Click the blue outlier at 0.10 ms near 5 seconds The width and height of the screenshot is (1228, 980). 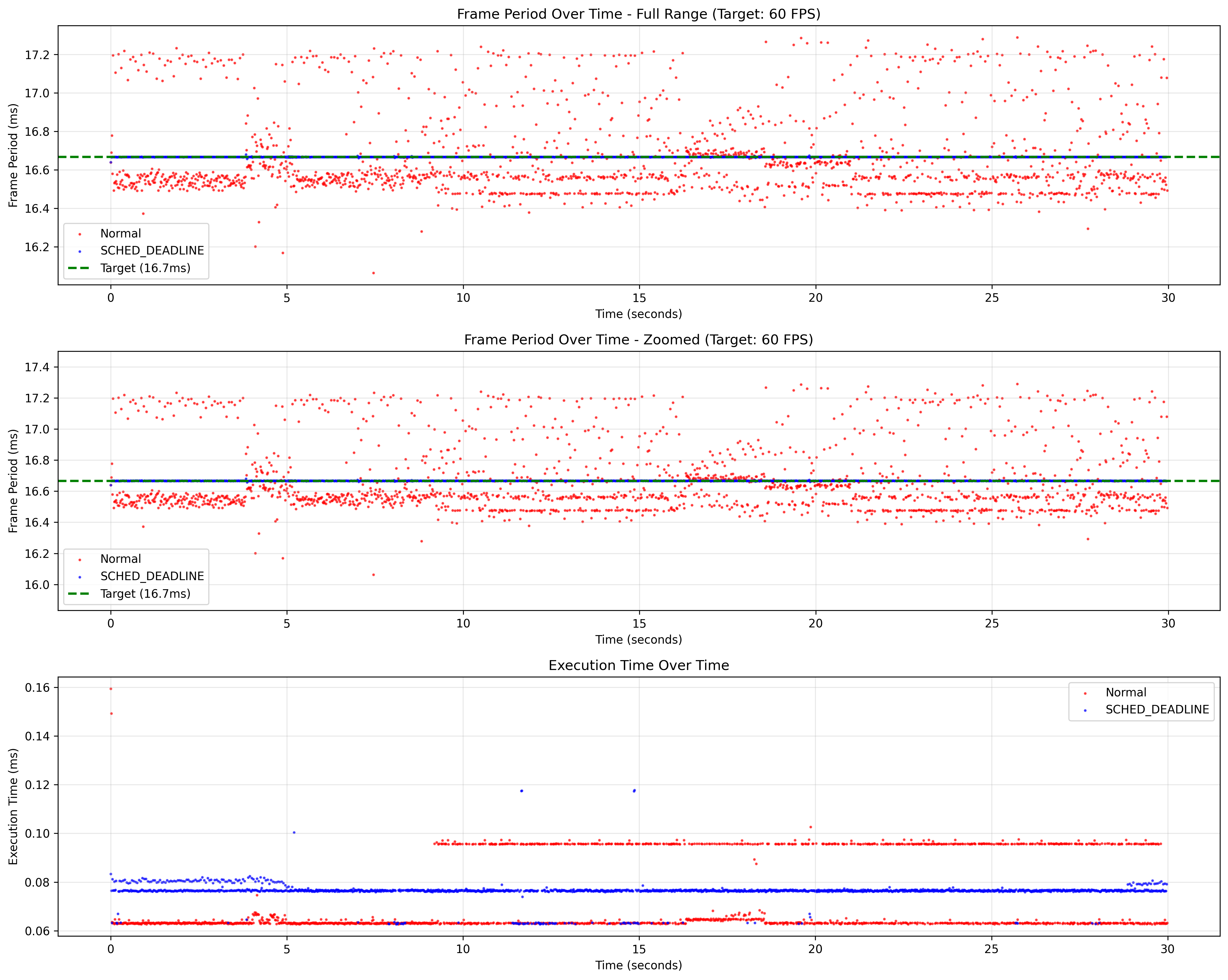point(294,832)
